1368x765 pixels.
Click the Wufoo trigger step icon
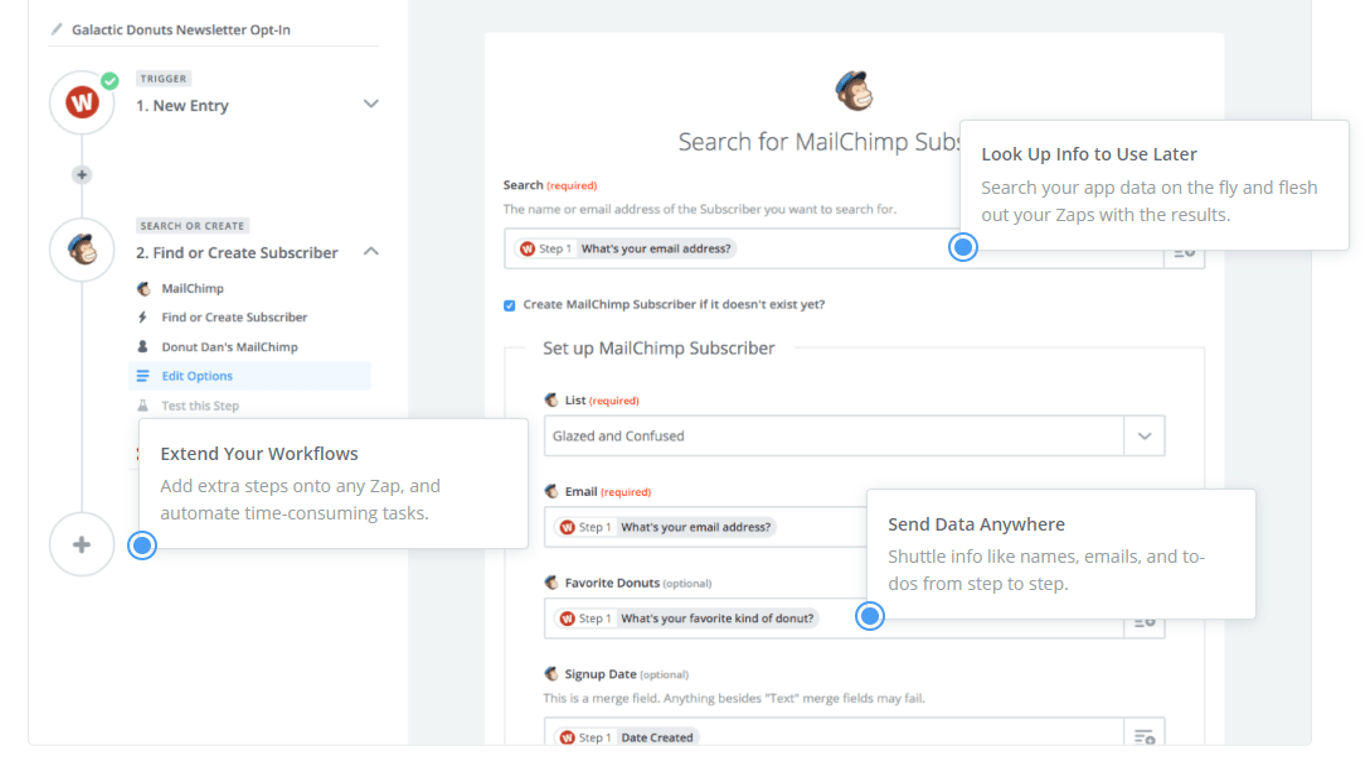click(x=82, y=102)
